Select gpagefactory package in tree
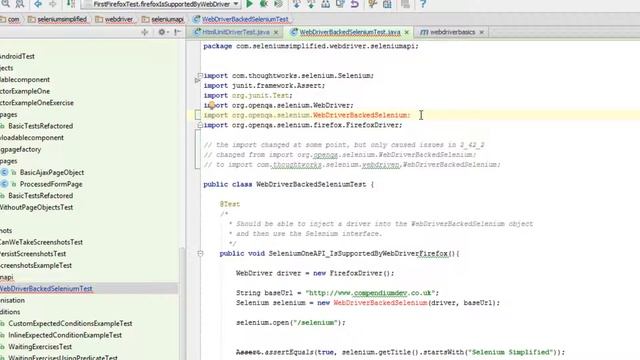The image size is (640, 360). [x=20, y=149]
